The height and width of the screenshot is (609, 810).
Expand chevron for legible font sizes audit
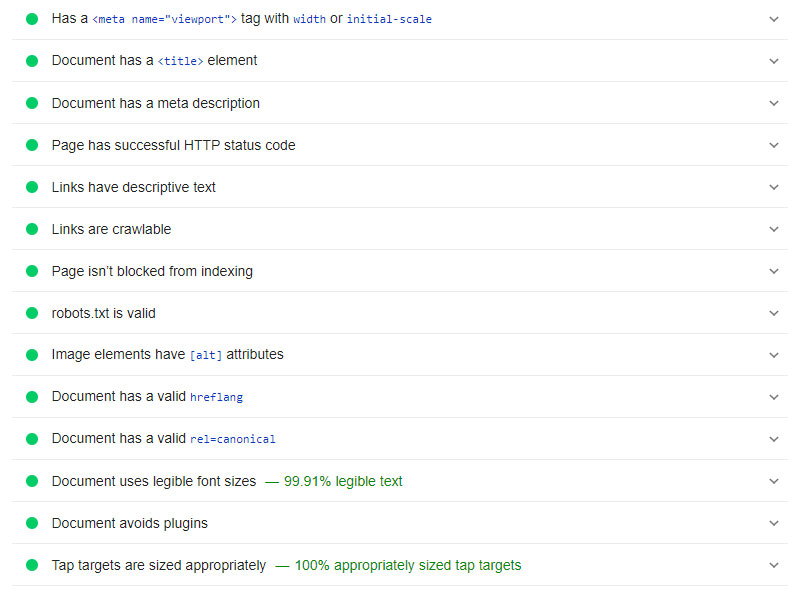(x=773, y=481)
